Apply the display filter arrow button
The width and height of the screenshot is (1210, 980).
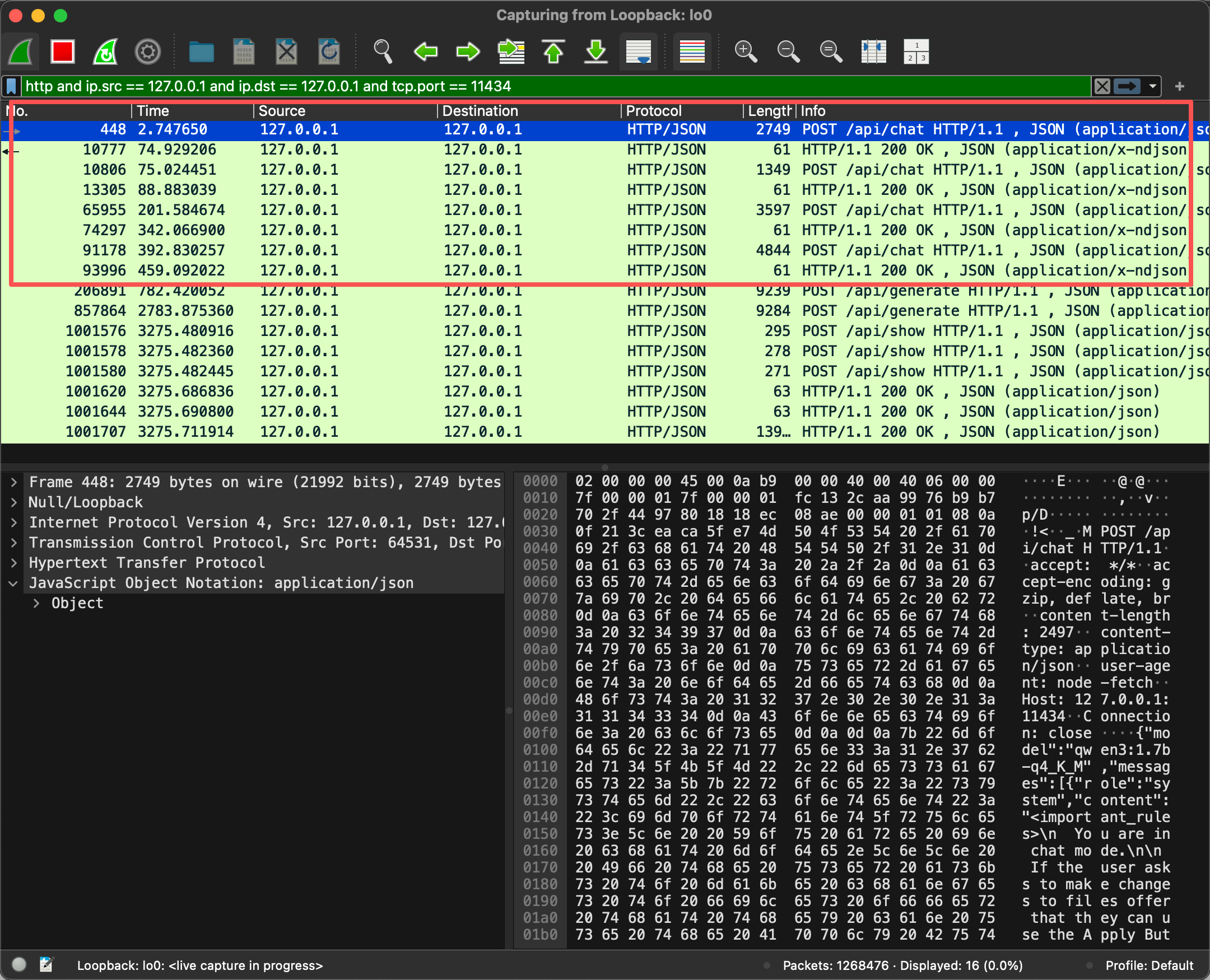[x=1128, y=86]
